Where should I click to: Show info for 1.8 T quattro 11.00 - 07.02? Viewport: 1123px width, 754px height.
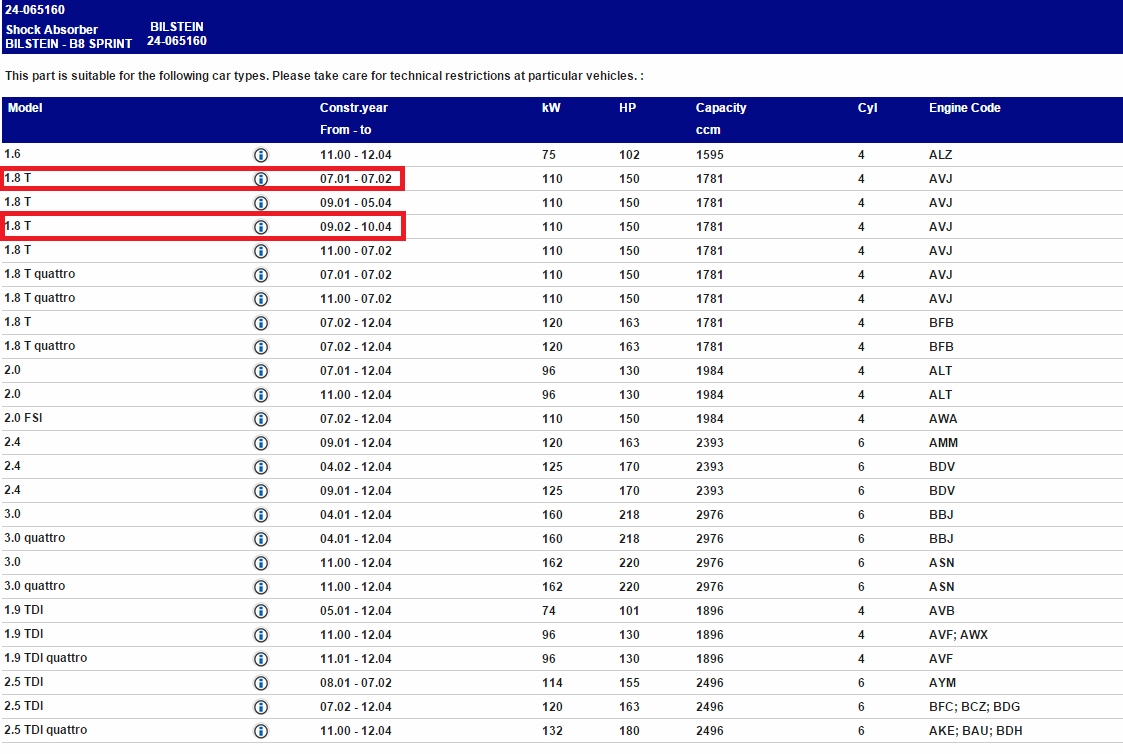coord(261,299)
